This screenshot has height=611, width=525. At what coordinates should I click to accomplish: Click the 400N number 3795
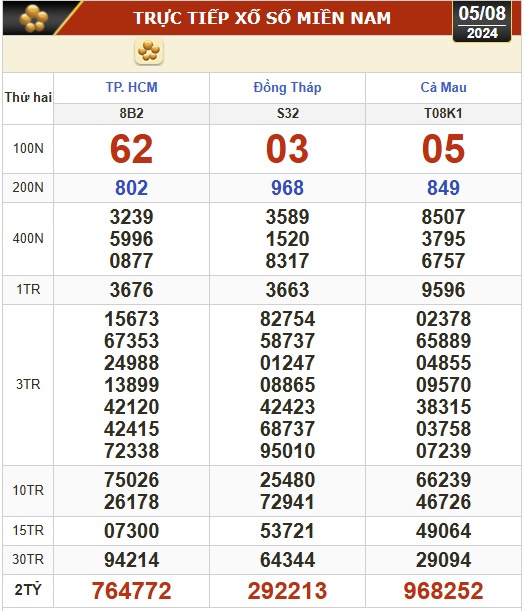pyautogui.click(x=444, y=239)
